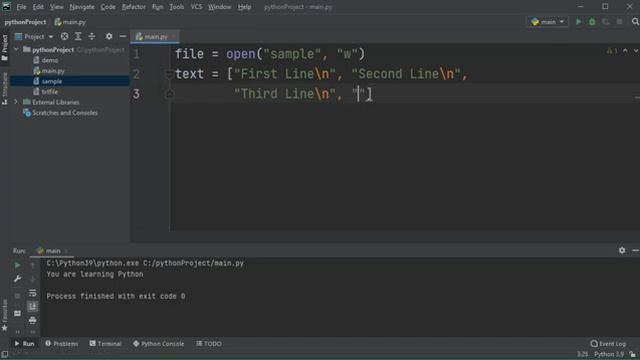Open the Window menu
The image size is (640, 360).
click(x=220, y=7)
